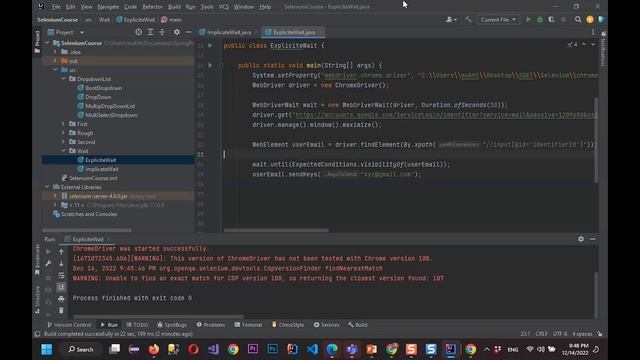This screenshot has height=360, width=640.
Task: Click 4 spaces indent setting in status bar
Action: click(x=582, y=334)
